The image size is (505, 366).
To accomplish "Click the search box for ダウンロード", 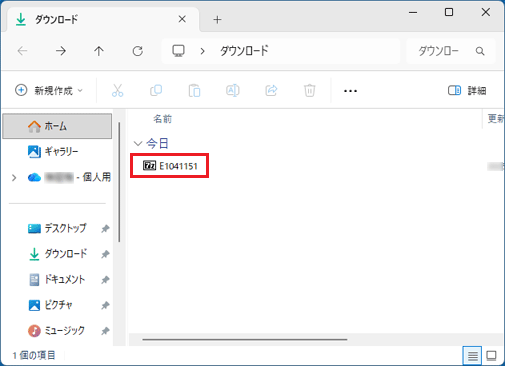I will (451, 51).
